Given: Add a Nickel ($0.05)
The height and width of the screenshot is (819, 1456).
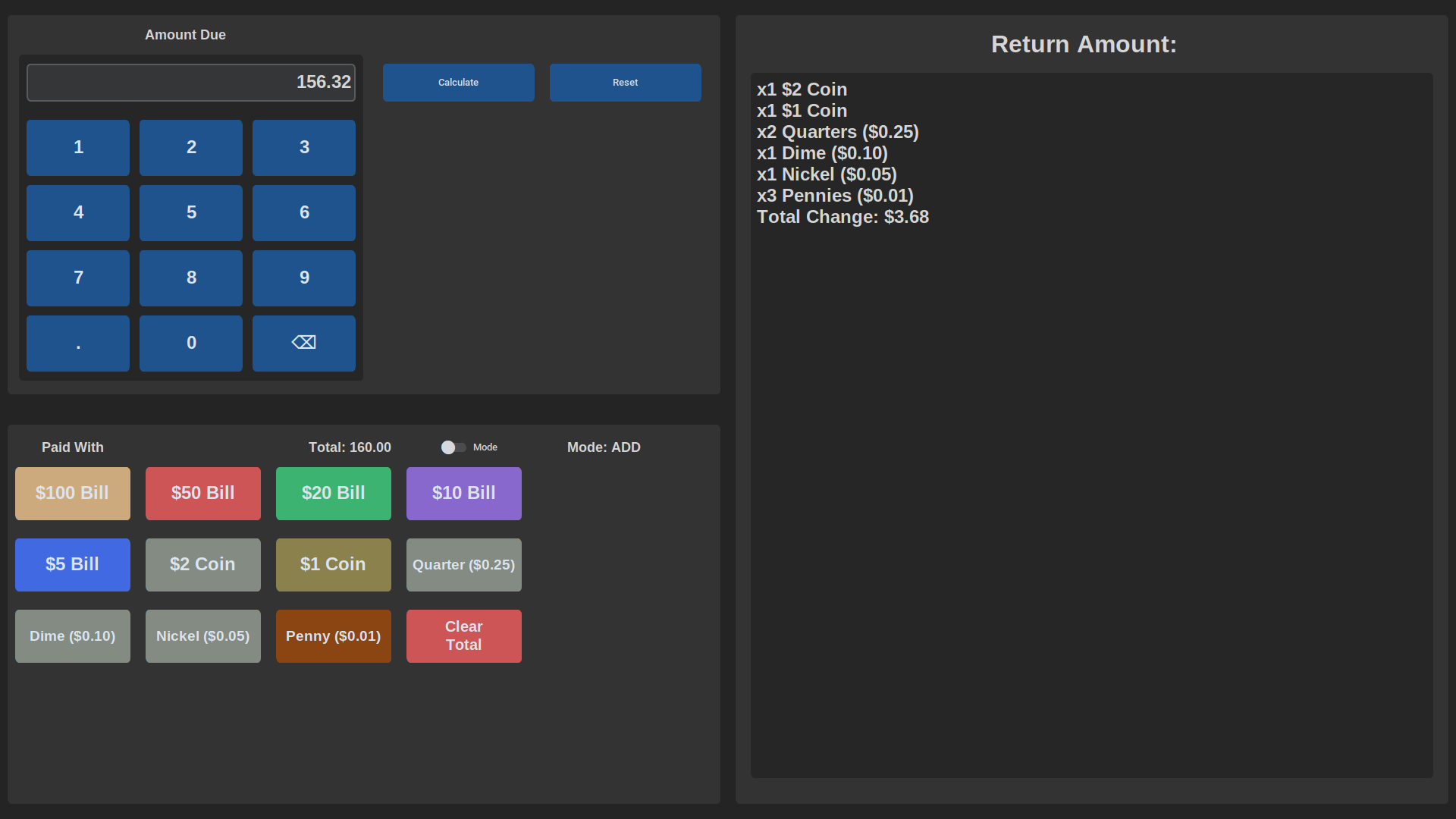Looking at the screenshot, I should (203, 636).
